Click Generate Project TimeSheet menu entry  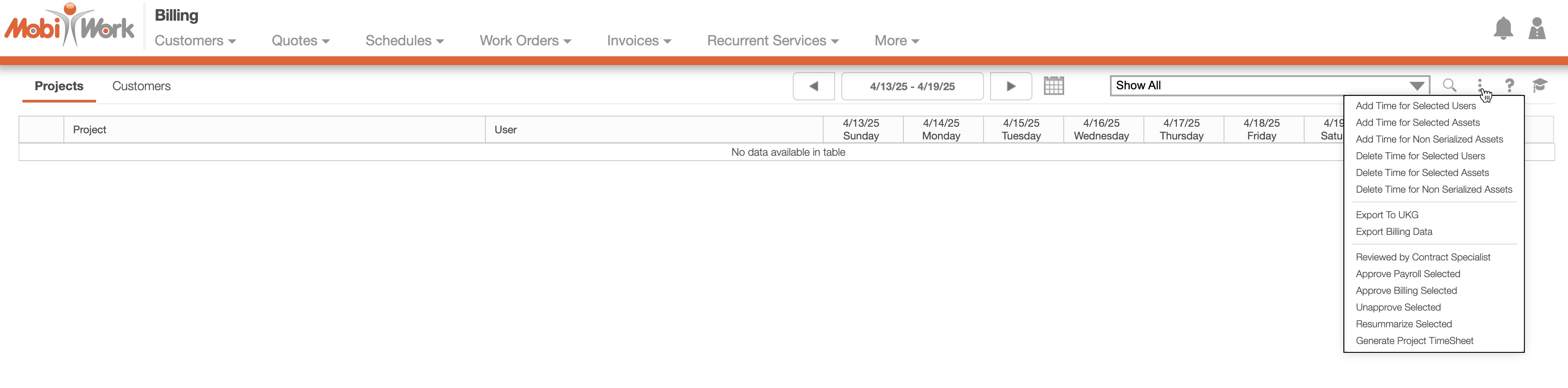click(x=1414, y=341)
